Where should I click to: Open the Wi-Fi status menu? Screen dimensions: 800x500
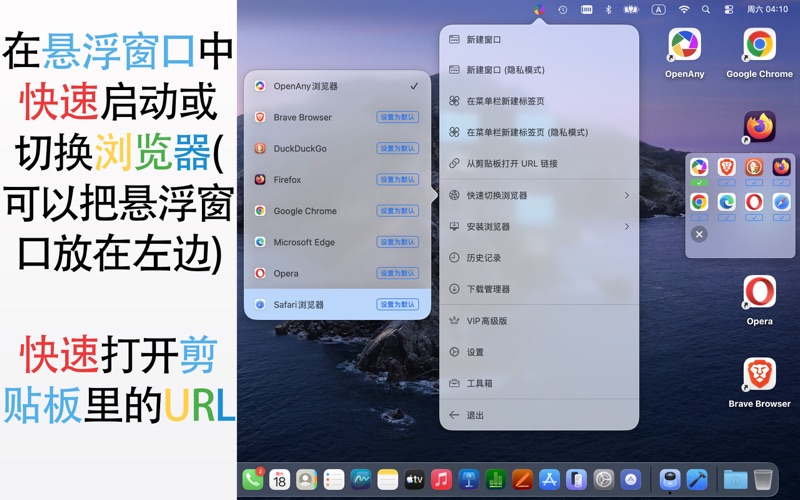[684, 9]
